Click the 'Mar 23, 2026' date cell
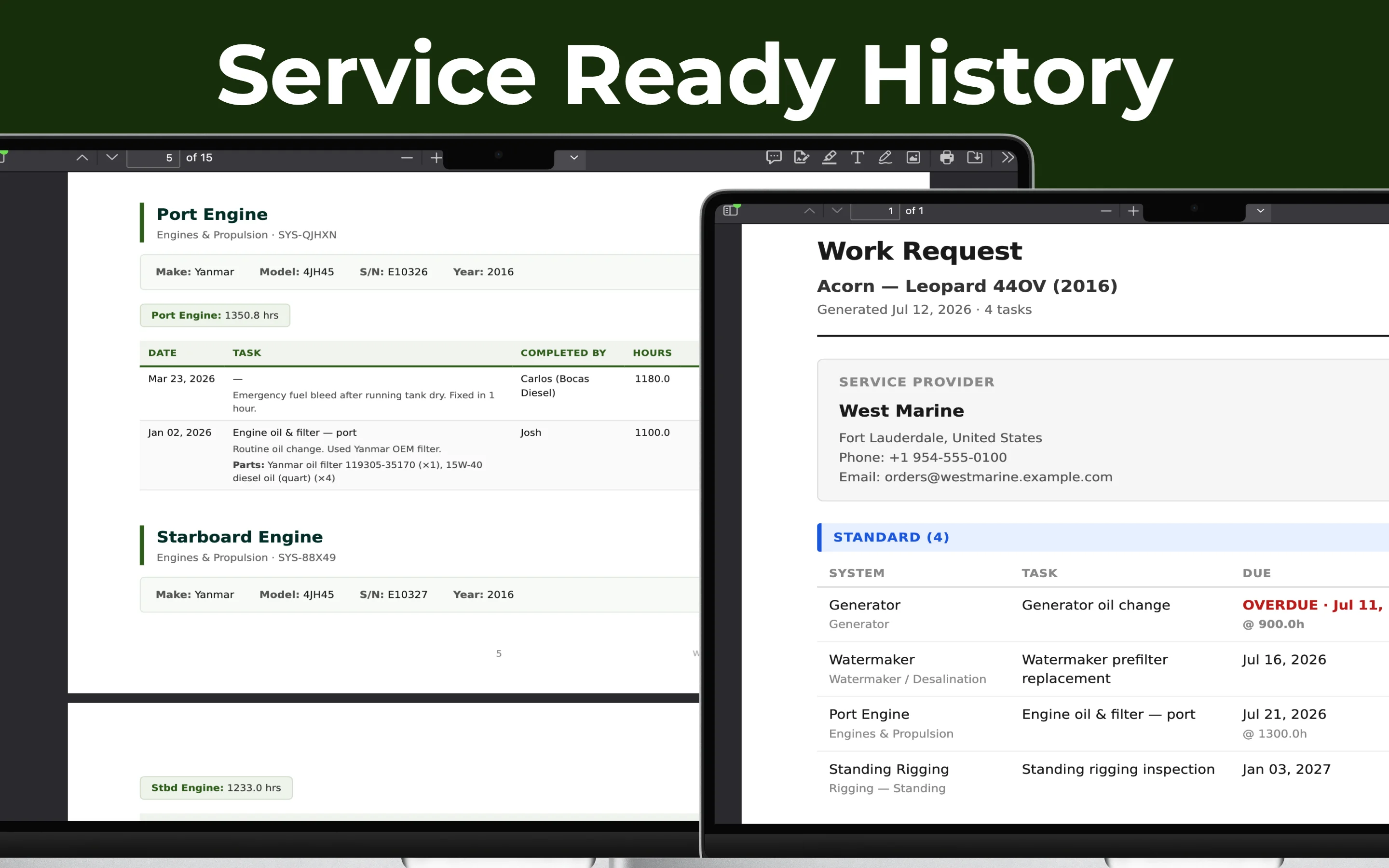 181,379
